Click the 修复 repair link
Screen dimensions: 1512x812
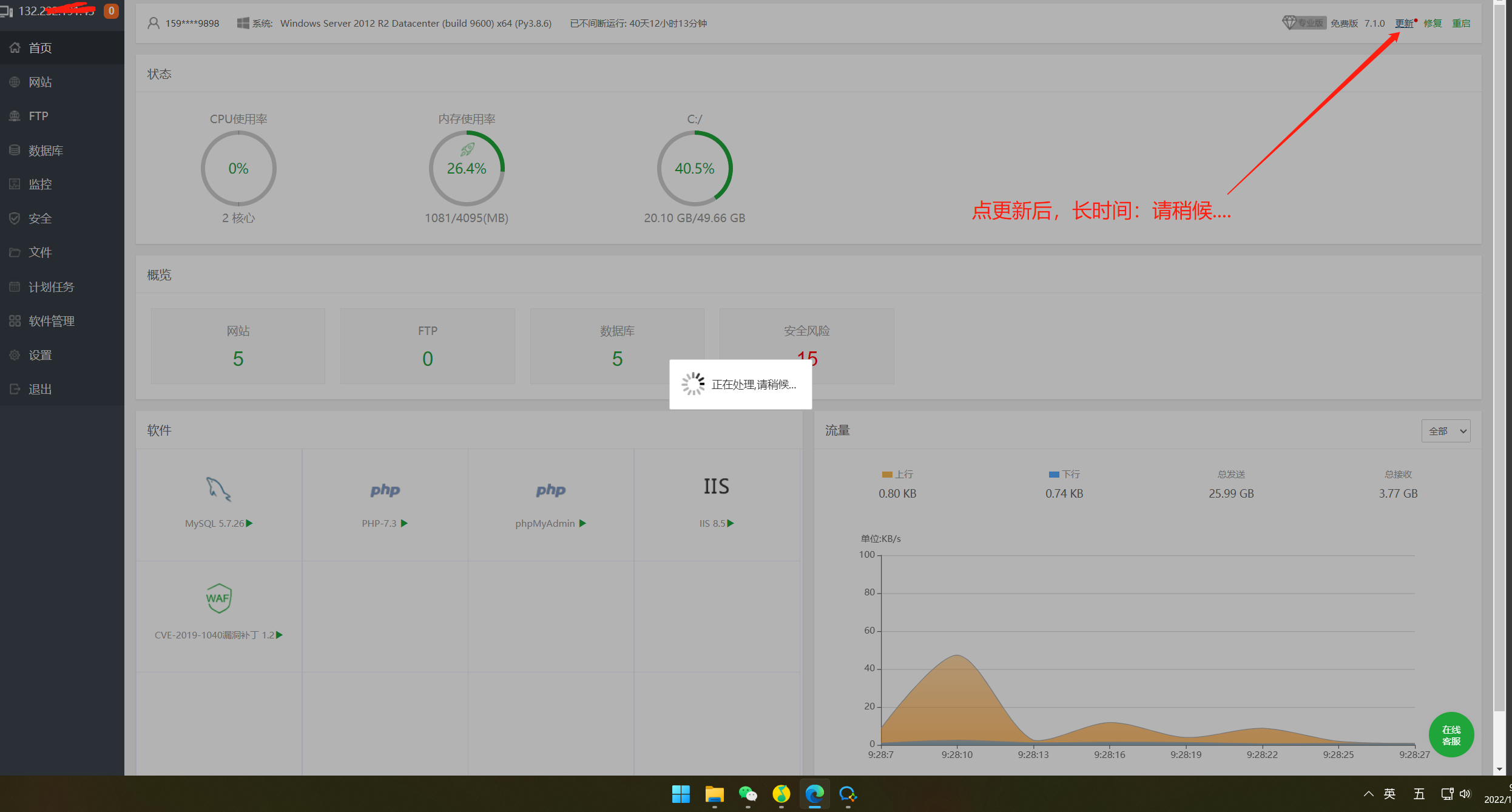(1433, 23)
